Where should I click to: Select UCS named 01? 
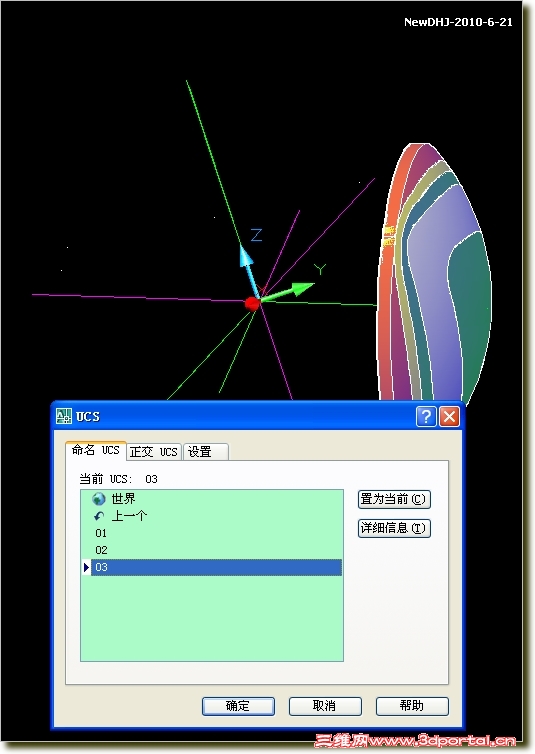coord(101,533)
